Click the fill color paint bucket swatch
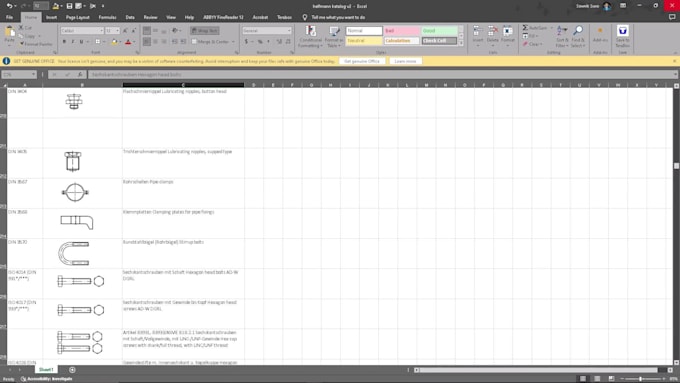680x383 pixels. (114, 42)
